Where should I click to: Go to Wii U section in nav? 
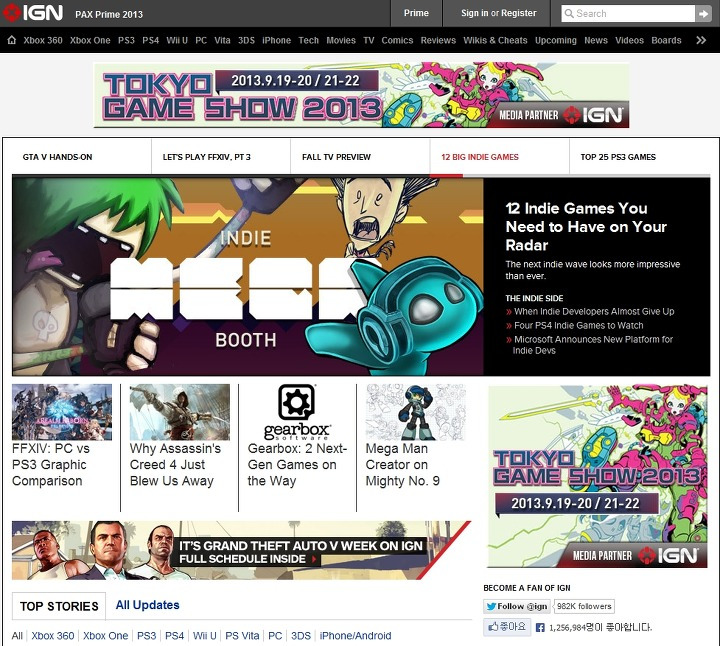tap(177, 40)
